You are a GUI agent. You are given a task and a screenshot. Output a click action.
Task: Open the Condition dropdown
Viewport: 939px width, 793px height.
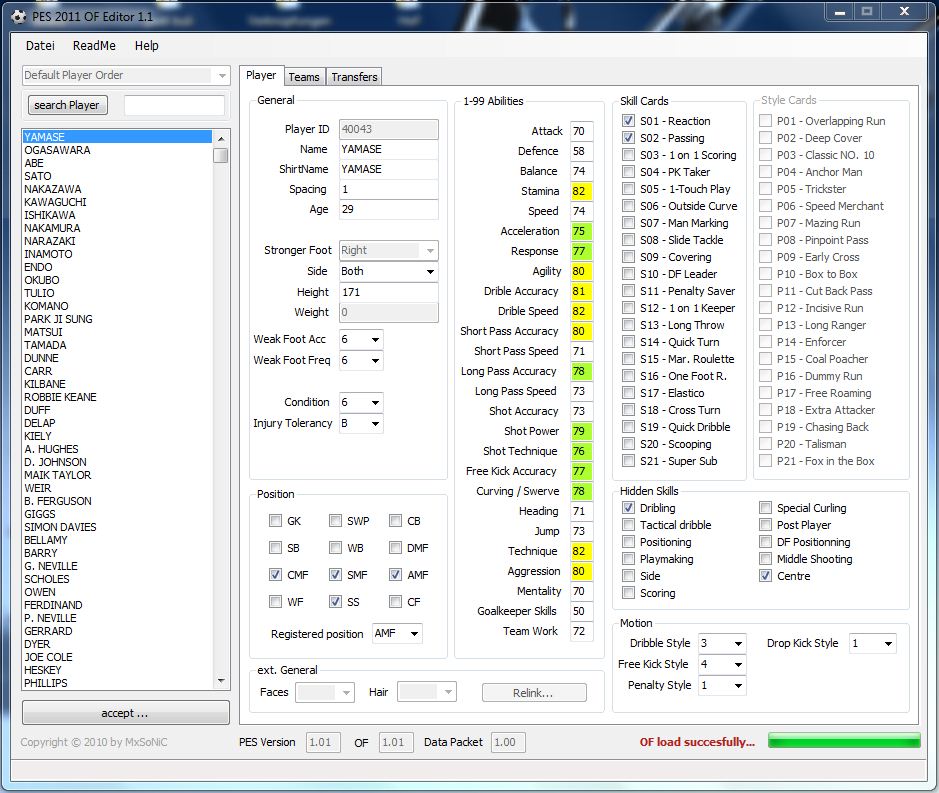(362, 402)
